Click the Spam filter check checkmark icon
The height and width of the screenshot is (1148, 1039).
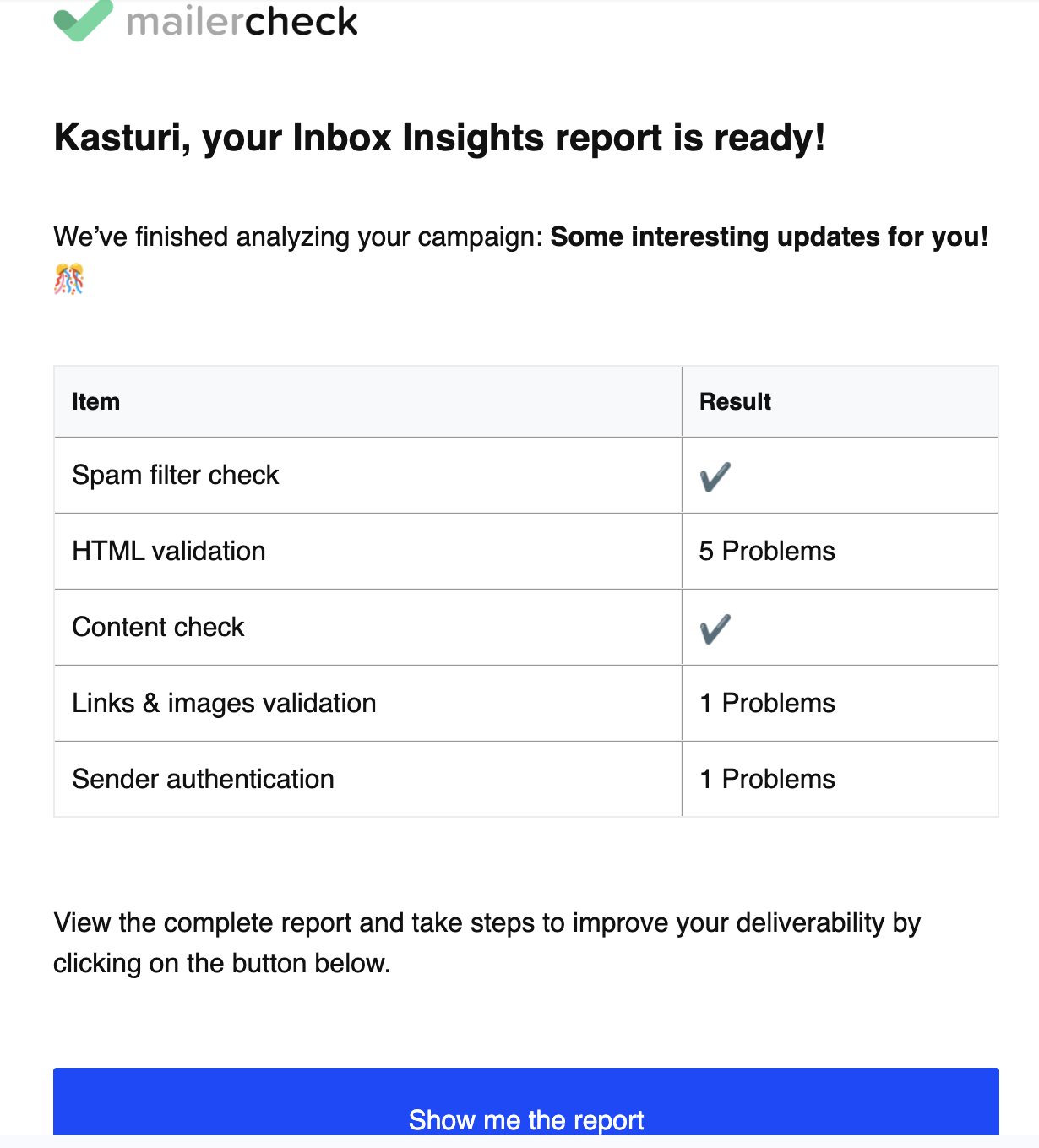[715, 476]
